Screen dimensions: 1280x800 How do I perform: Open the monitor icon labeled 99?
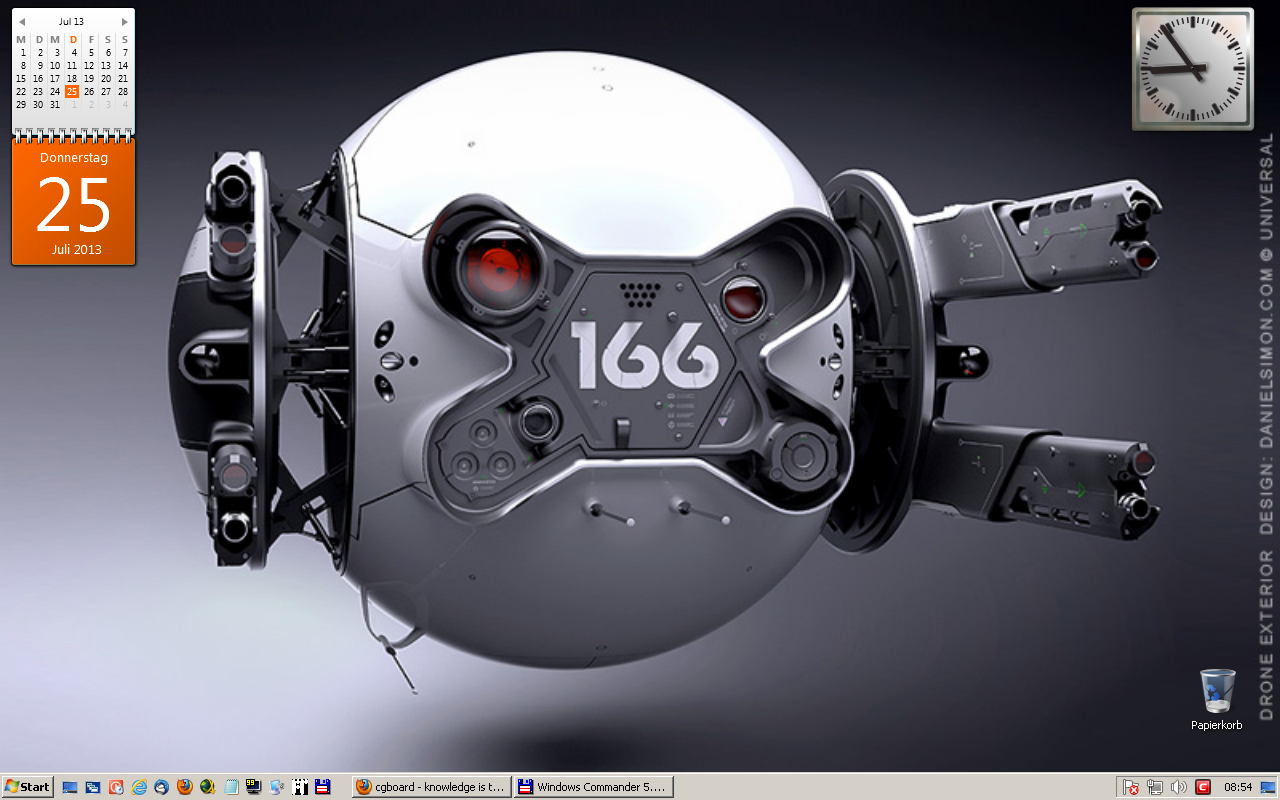click(253, 787)
